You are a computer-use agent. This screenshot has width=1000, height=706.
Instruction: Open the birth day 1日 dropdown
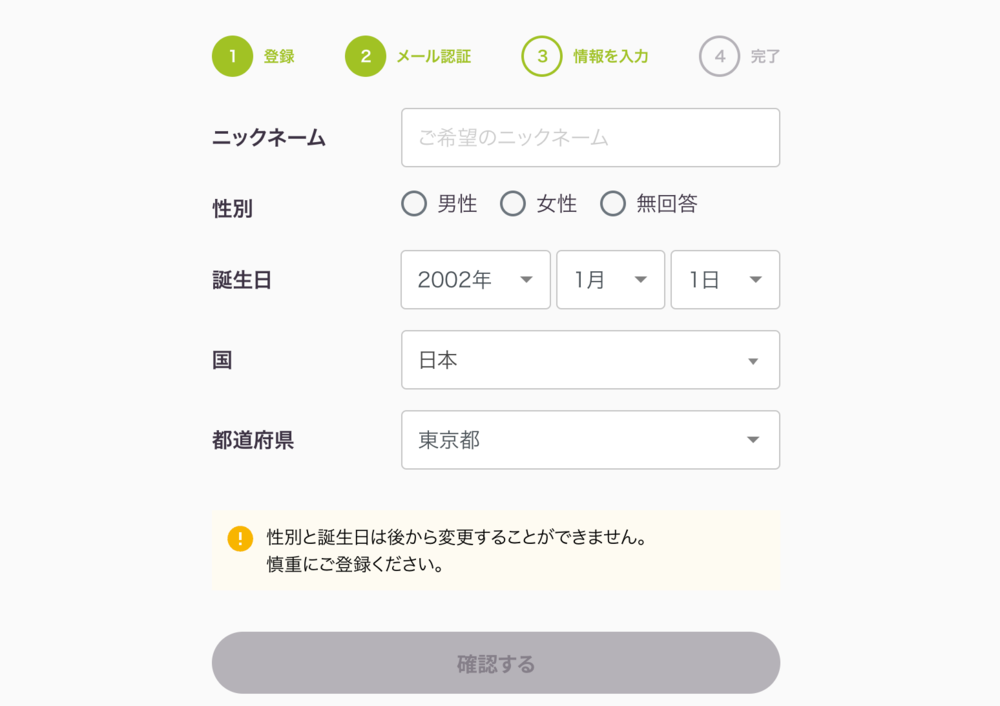tap(725, 280)
